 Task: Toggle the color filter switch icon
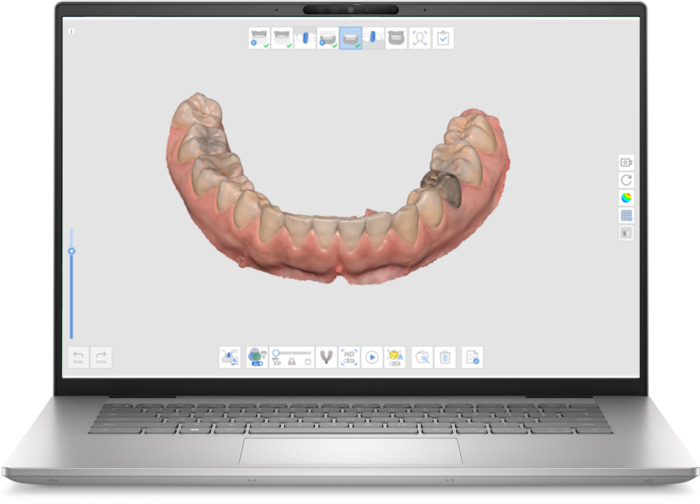(257, 357)
